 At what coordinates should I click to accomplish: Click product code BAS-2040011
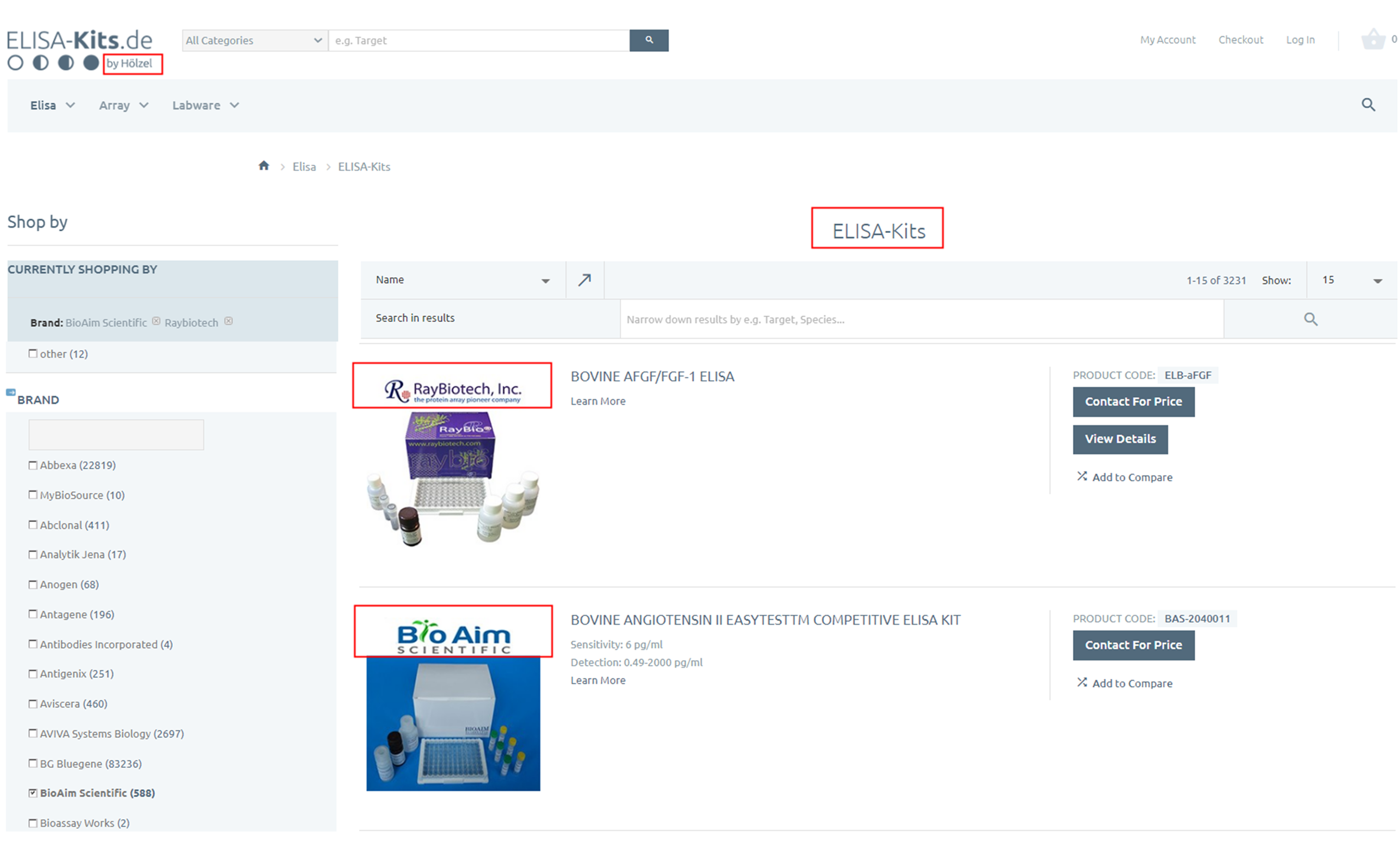coord(1197,619)
